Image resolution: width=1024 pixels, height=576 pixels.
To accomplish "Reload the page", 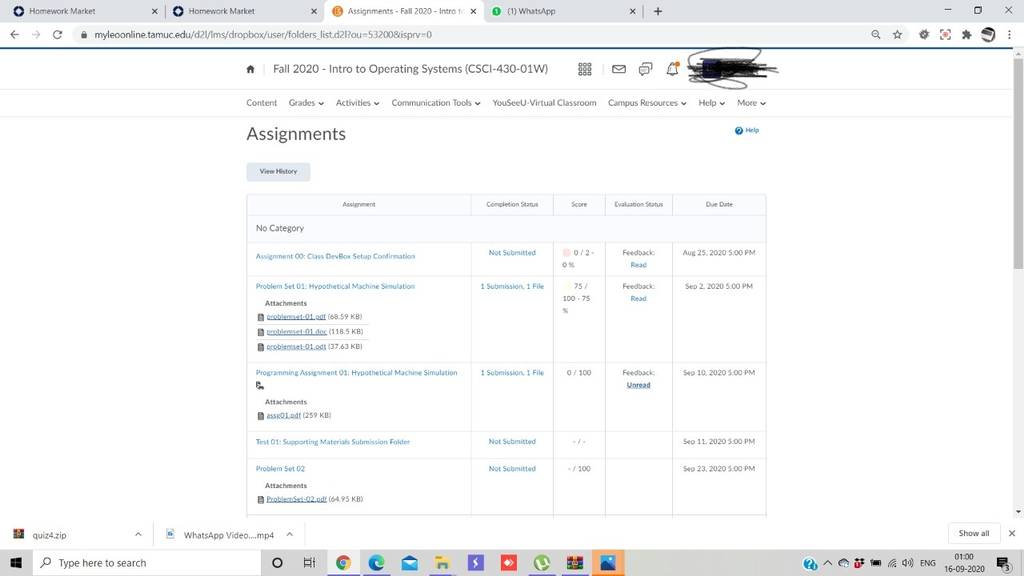I will pos(57,35).
